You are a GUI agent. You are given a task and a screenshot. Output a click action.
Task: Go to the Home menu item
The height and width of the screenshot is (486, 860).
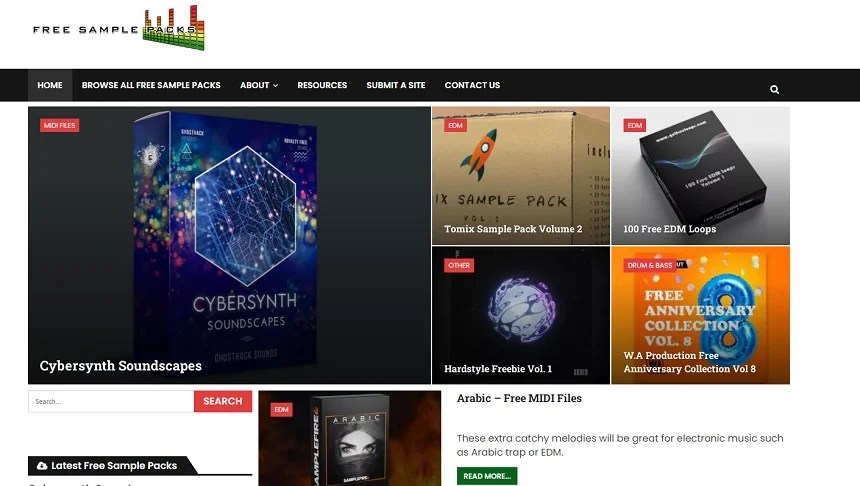[x=50, y=85]
